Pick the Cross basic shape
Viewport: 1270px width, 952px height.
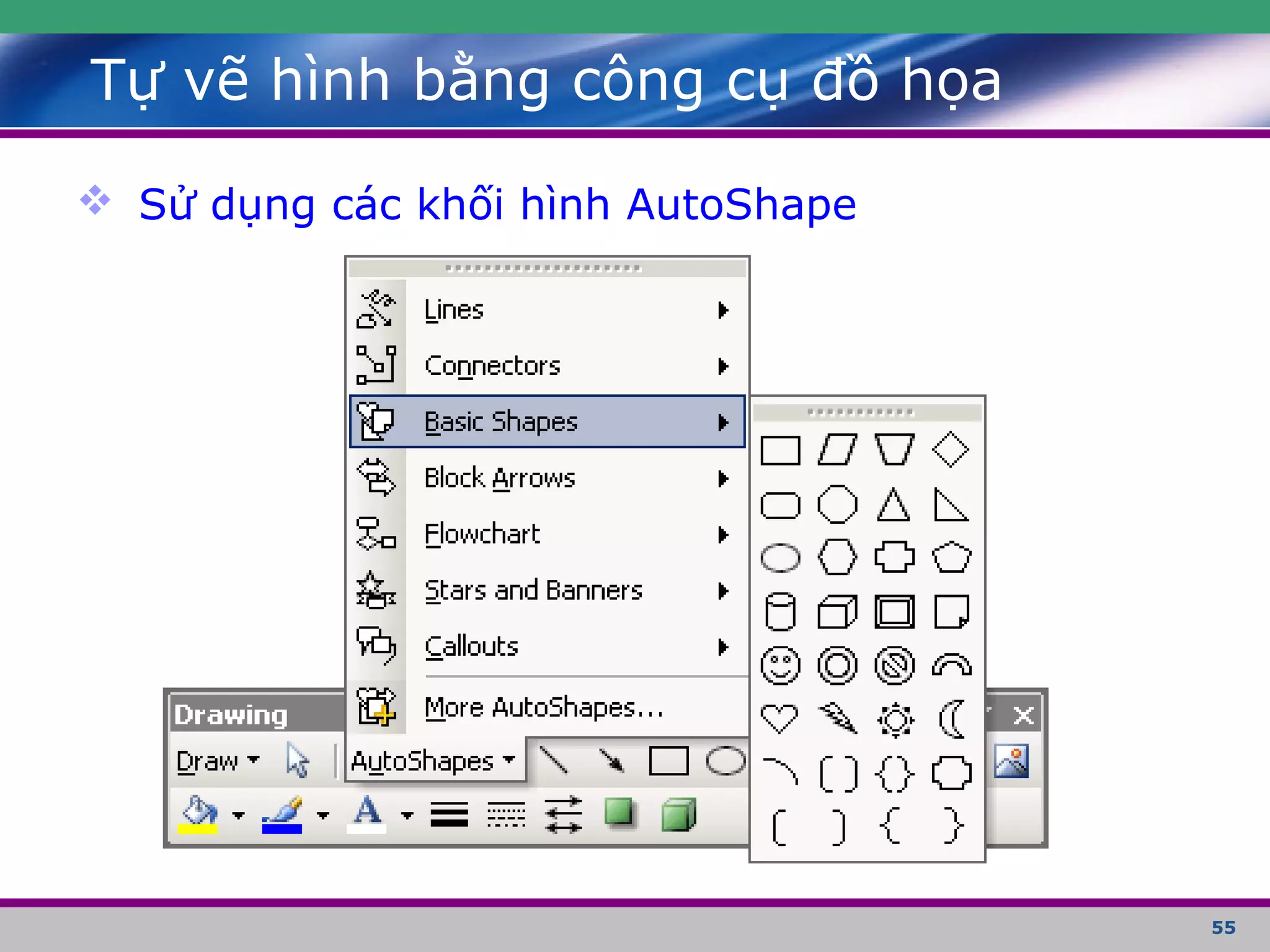click(894, 557)
